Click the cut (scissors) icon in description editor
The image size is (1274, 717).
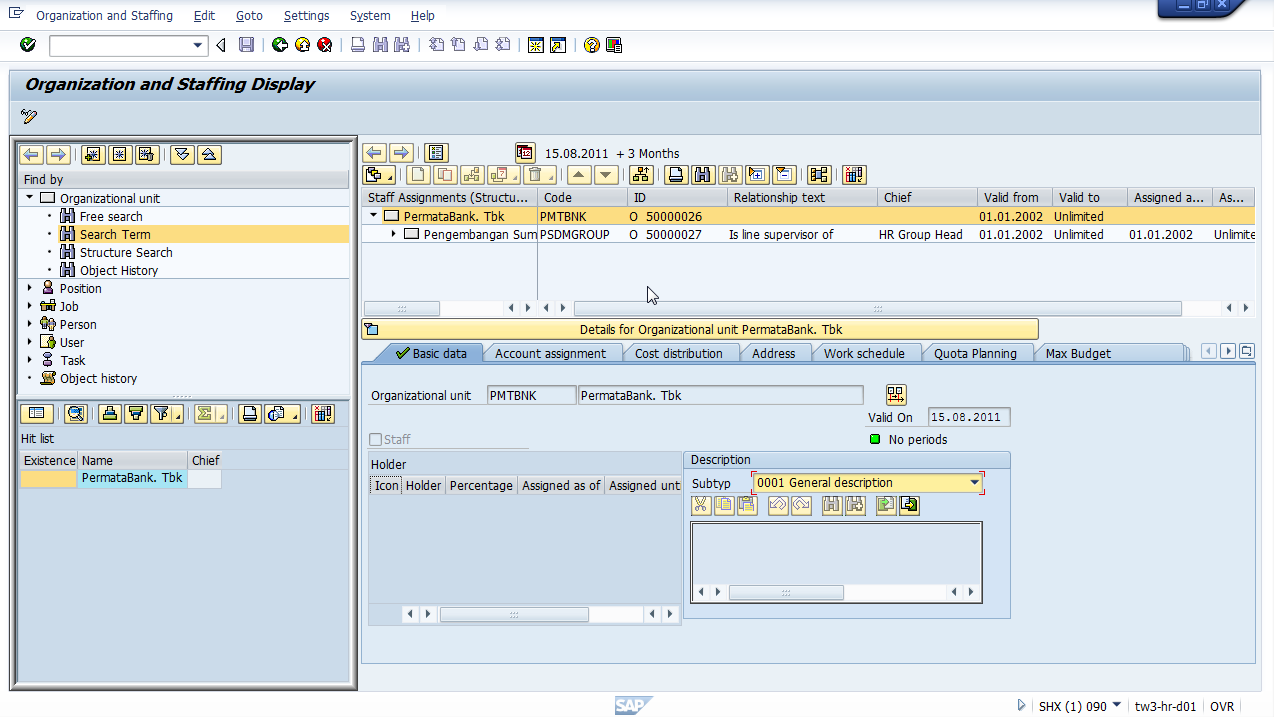click(700, 505)
